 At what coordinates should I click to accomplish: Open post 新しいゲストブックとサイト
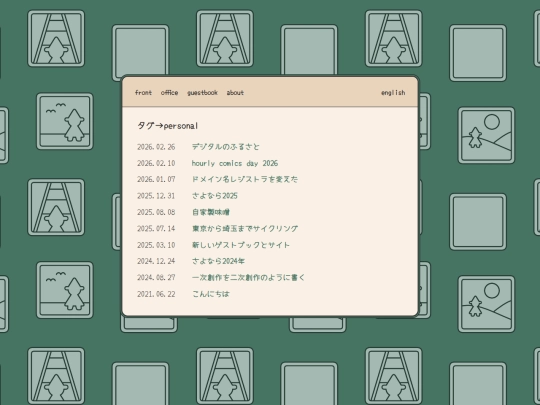(x=241, y=245)
